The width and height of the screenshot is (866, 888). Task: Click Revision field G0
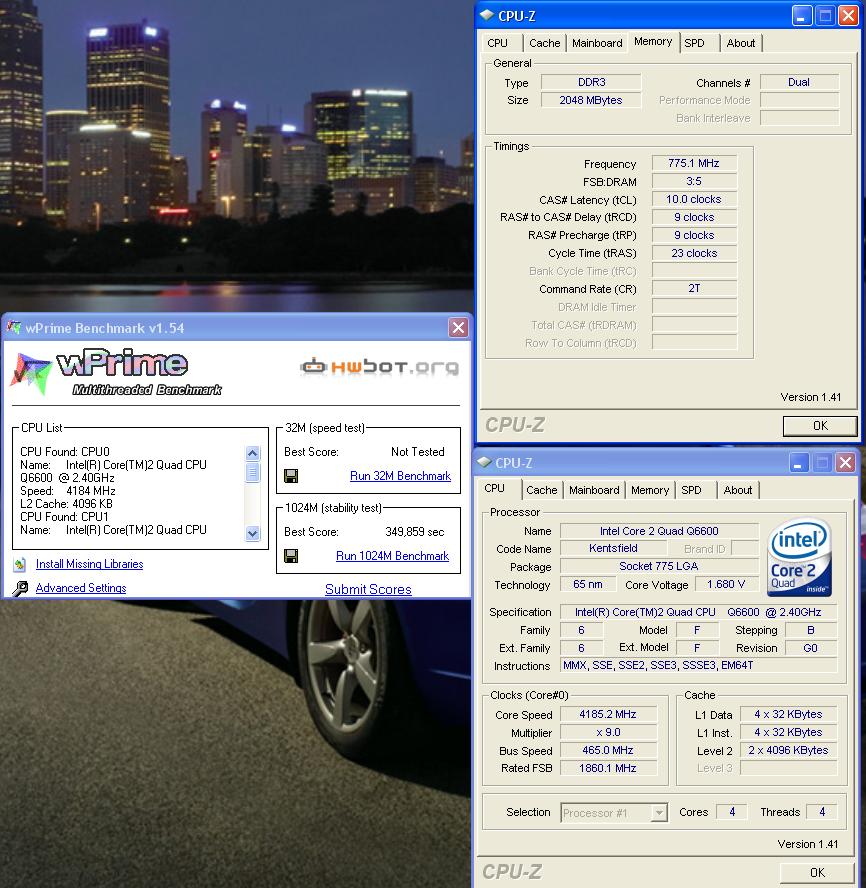click(x=810, y=648)
